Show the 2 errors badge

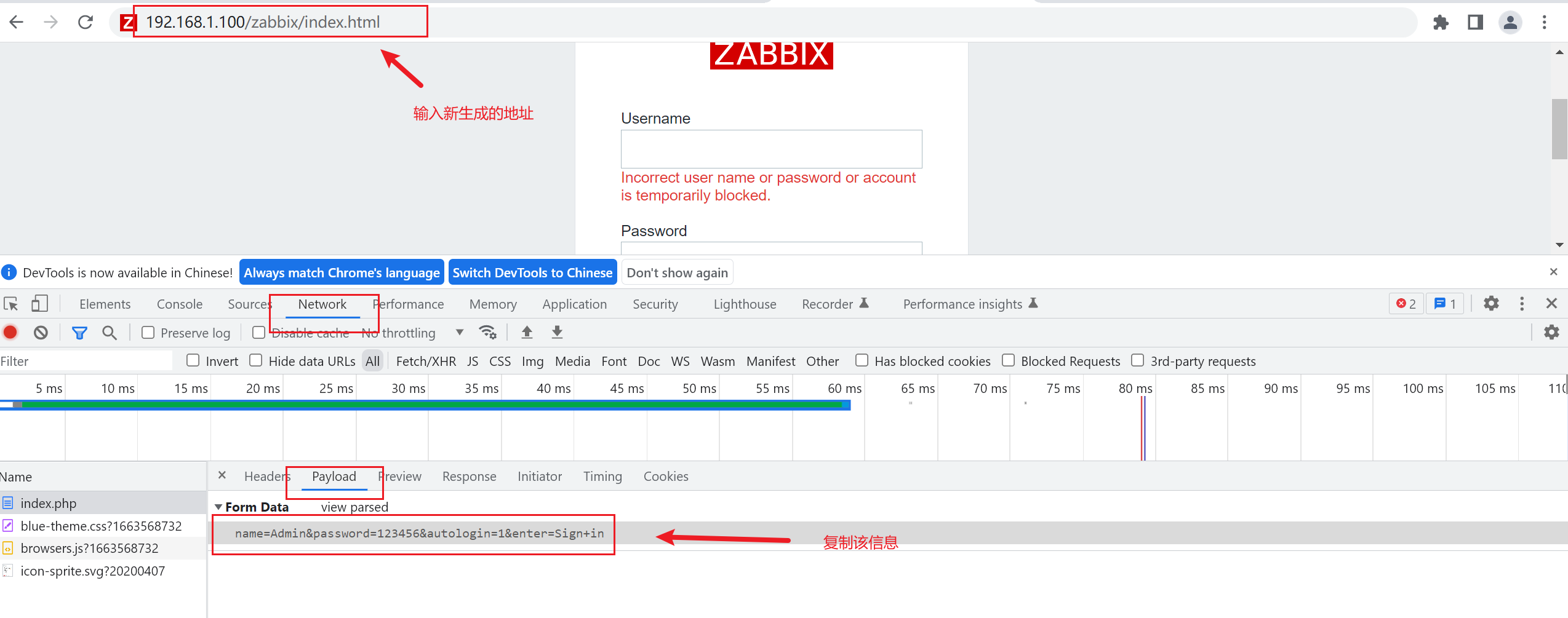tap(1406, 304)
